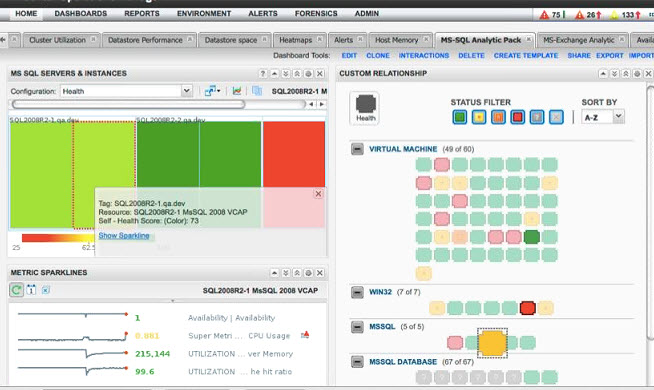Click the interaction mode icon in heatmap toolbar
Screen dimensions: 654x390
[212, 91]
